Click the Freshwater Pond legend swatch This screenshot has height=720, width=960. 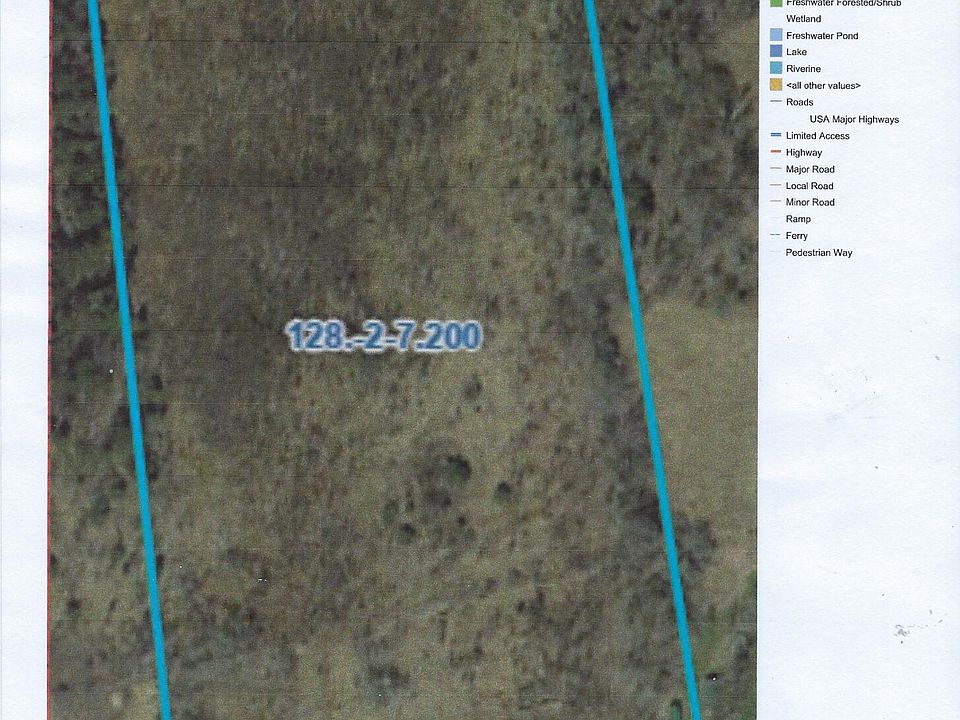[x=776, y=35]
